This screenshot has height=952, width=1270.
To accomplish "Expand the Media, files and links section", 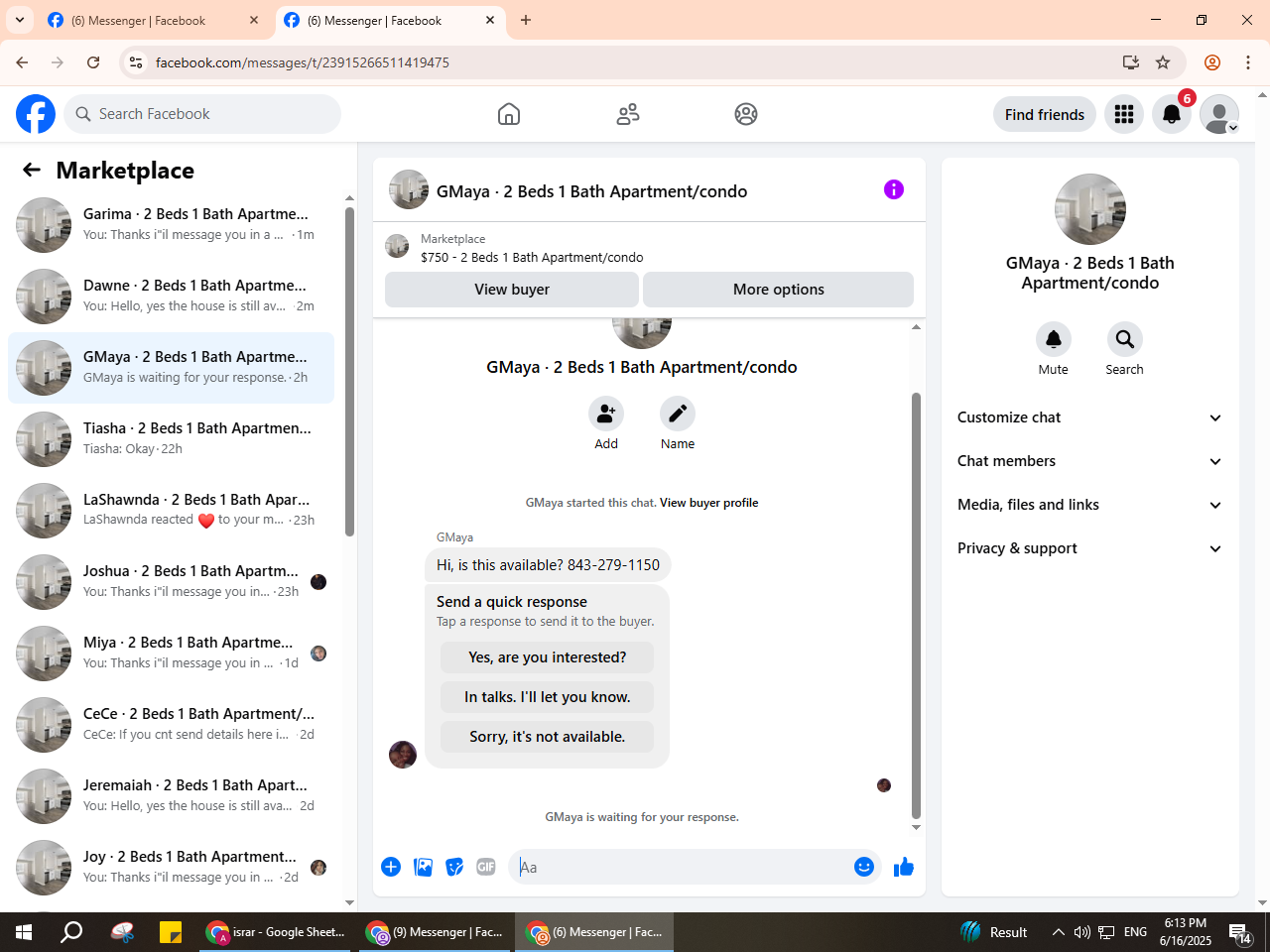I will [1089, 505].
